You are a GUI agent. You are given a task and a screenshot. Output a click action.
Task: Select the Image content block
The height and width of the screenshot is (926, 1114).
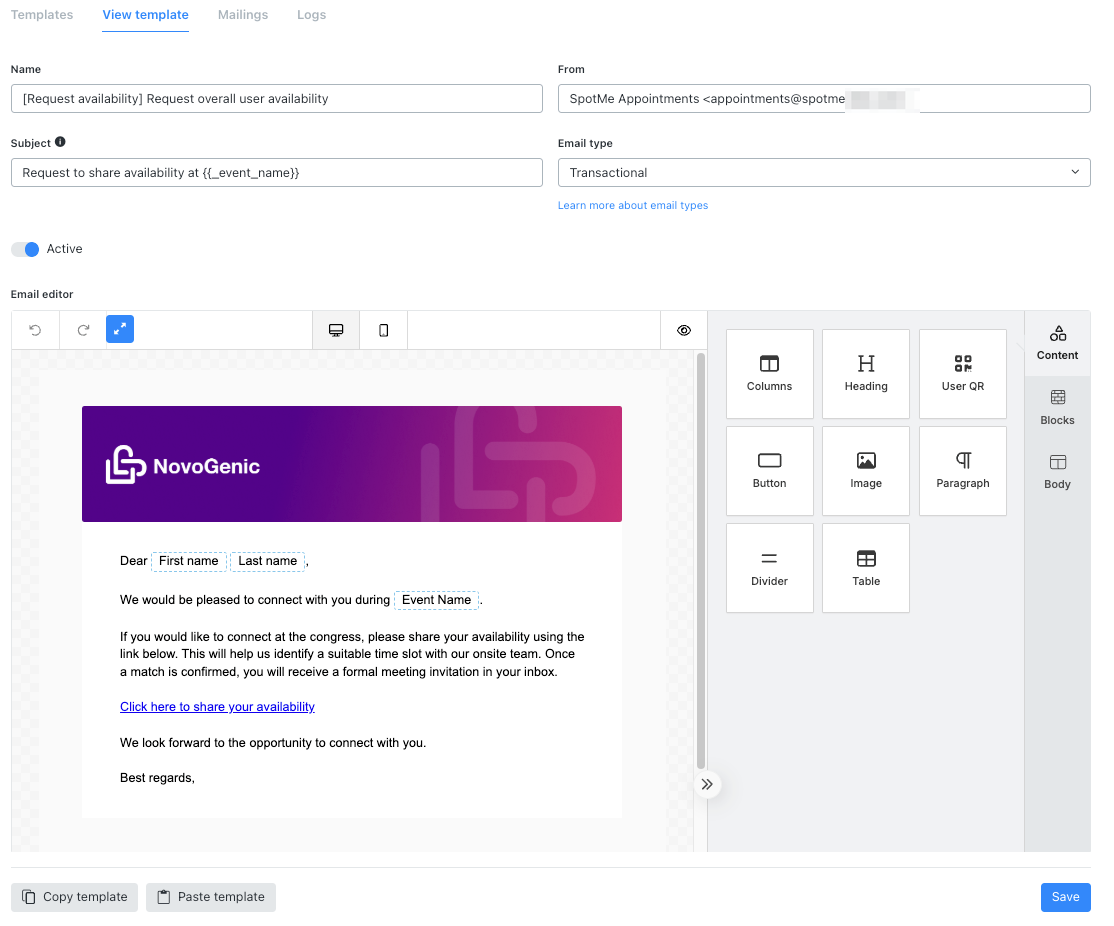[x=865, y=471]
